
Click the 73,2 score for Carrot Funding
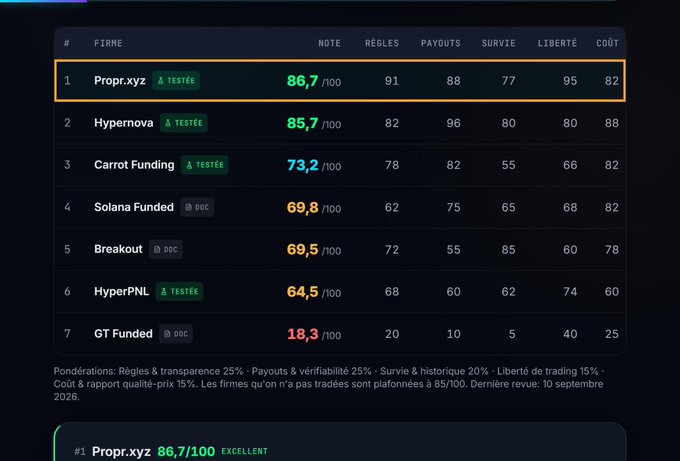(x=302, y=165)
